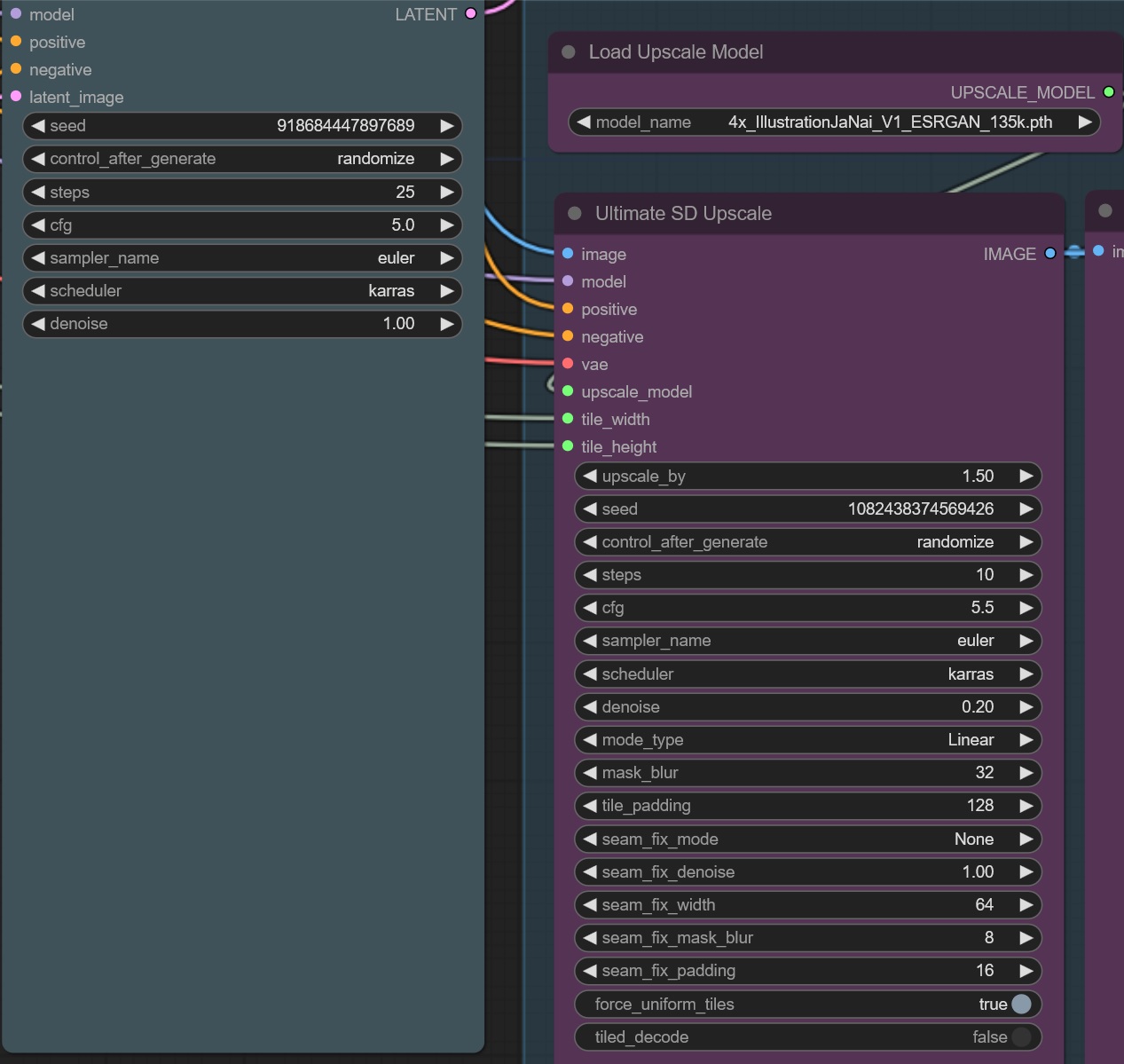Increase the sampler seed with its right arrow
This screenshot has height=1064, width=1124.
click(x=447, y=126)
